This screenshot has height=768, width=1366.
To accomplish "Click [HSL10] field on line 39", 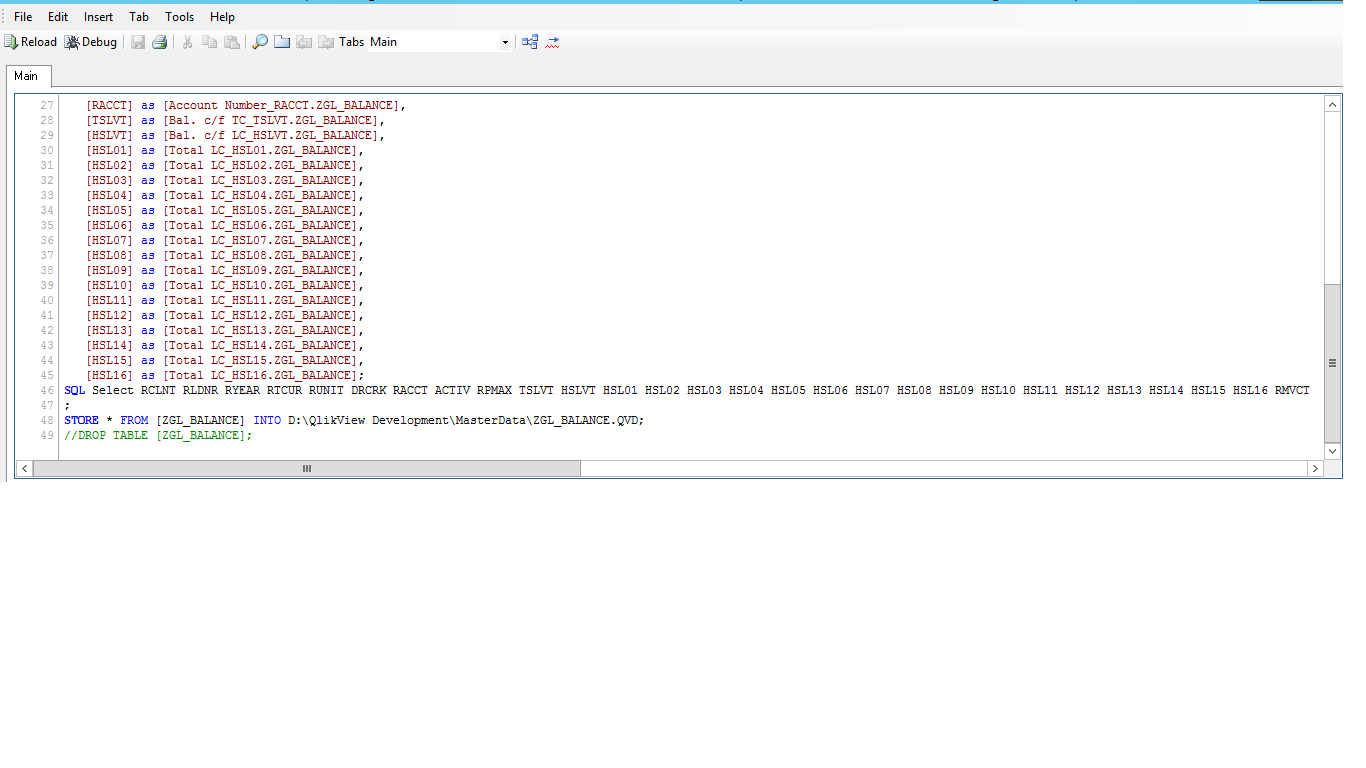I will tap(110, 285).
